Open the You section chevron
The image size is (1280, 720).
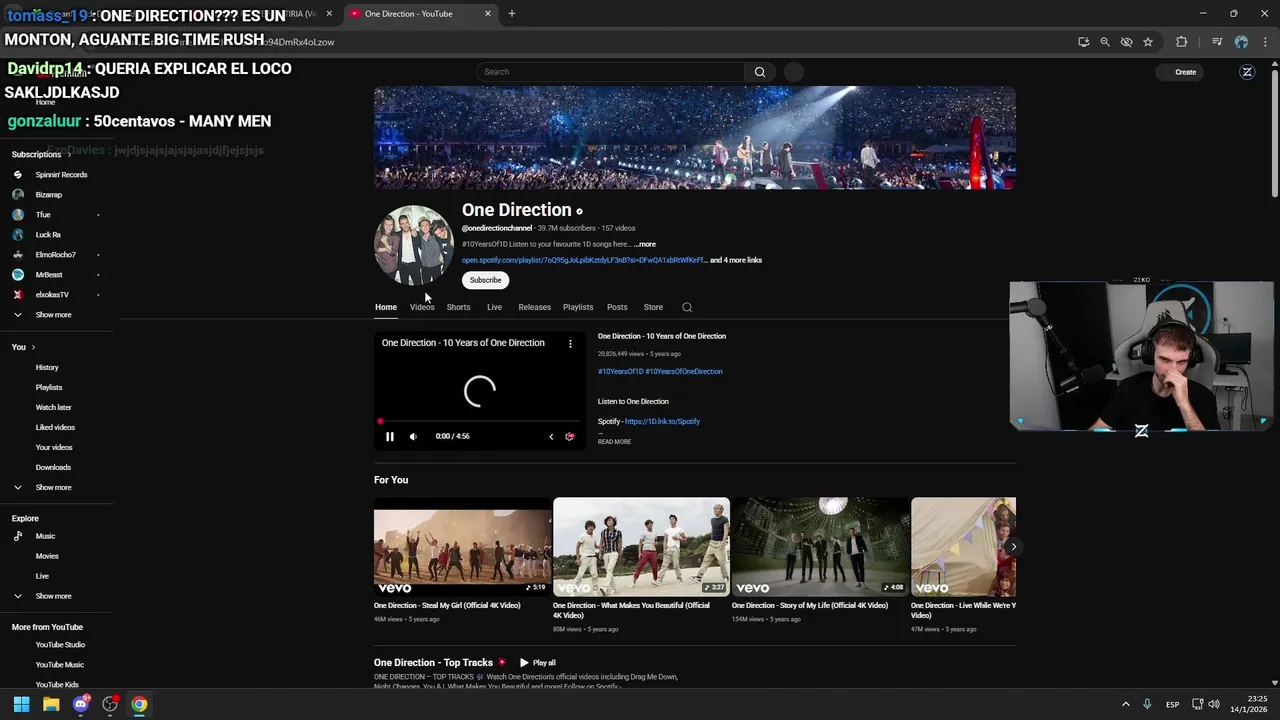33,347
